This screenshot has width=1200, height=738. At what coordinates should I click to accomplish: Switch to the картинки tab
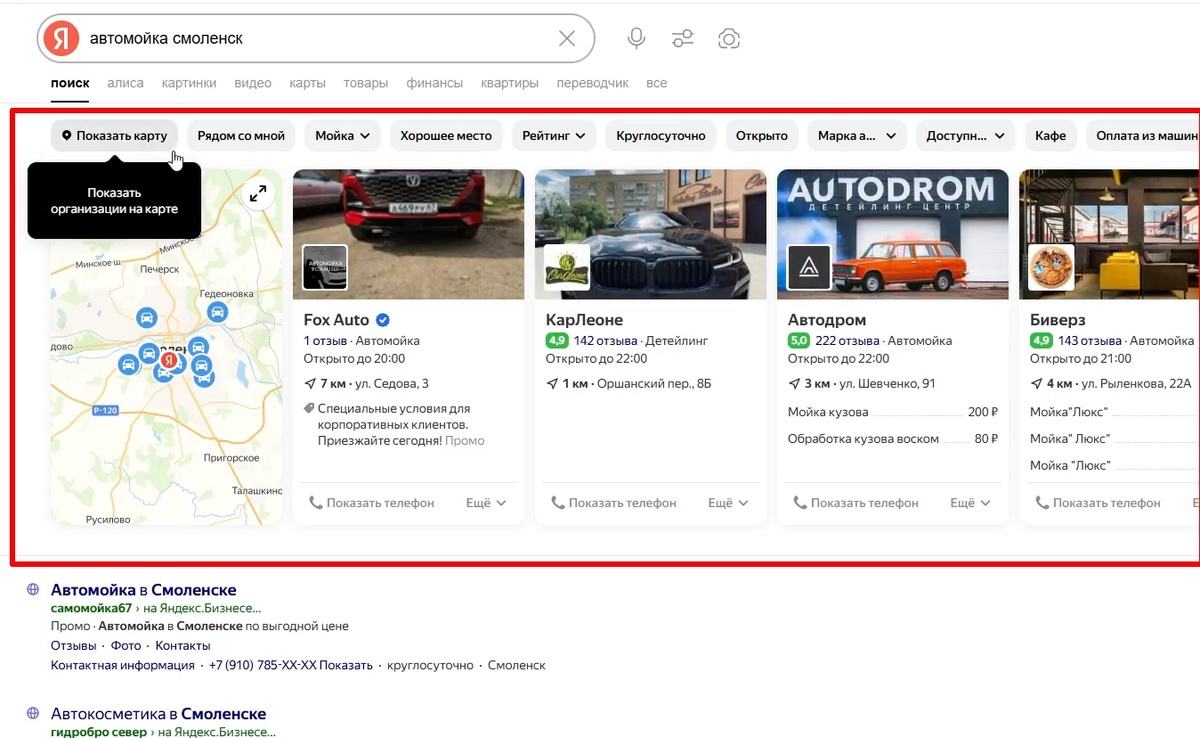[189, 83]
